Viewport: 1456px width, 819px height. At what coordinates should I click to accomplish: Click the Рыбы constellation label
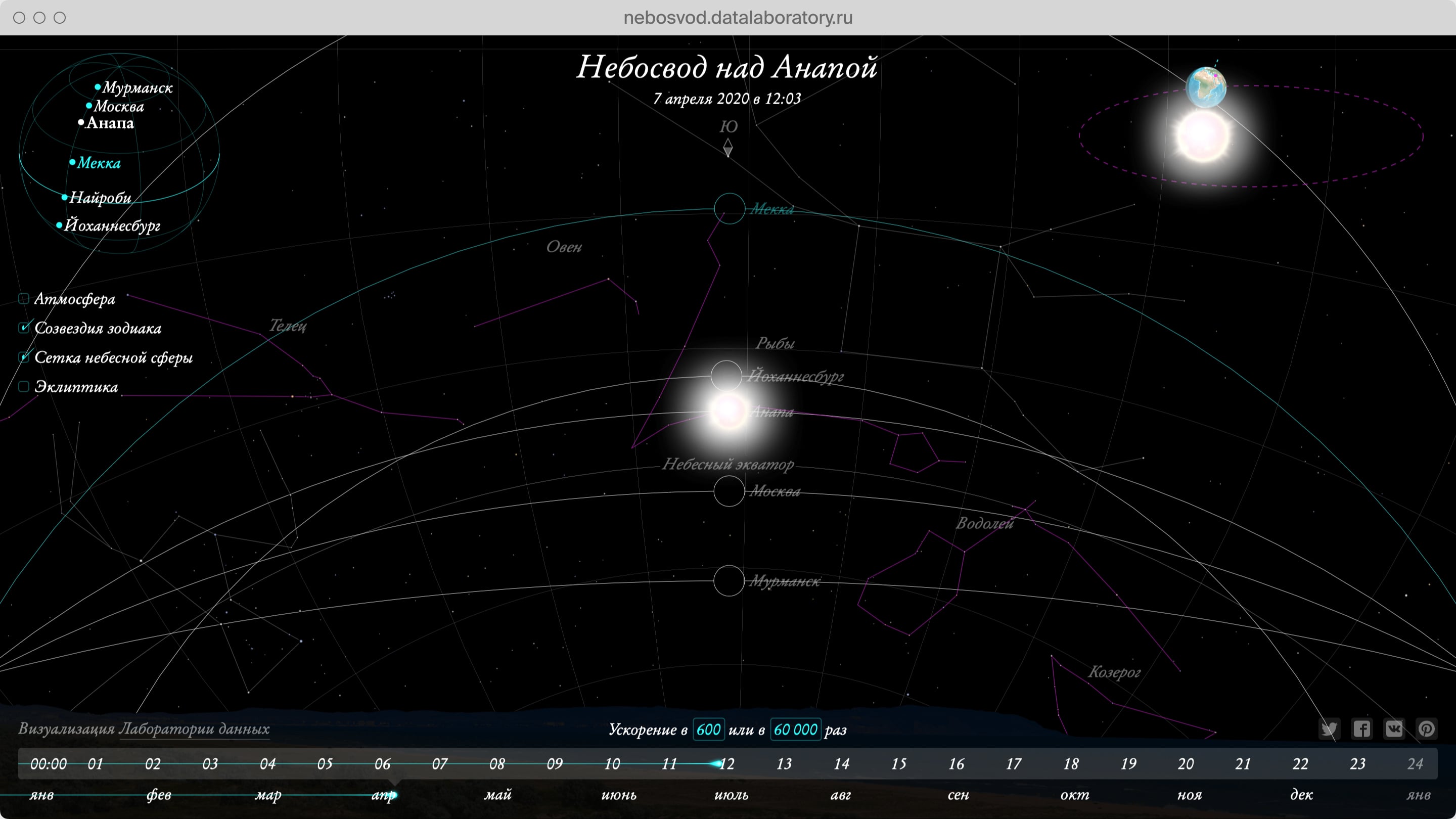[775, 343]
